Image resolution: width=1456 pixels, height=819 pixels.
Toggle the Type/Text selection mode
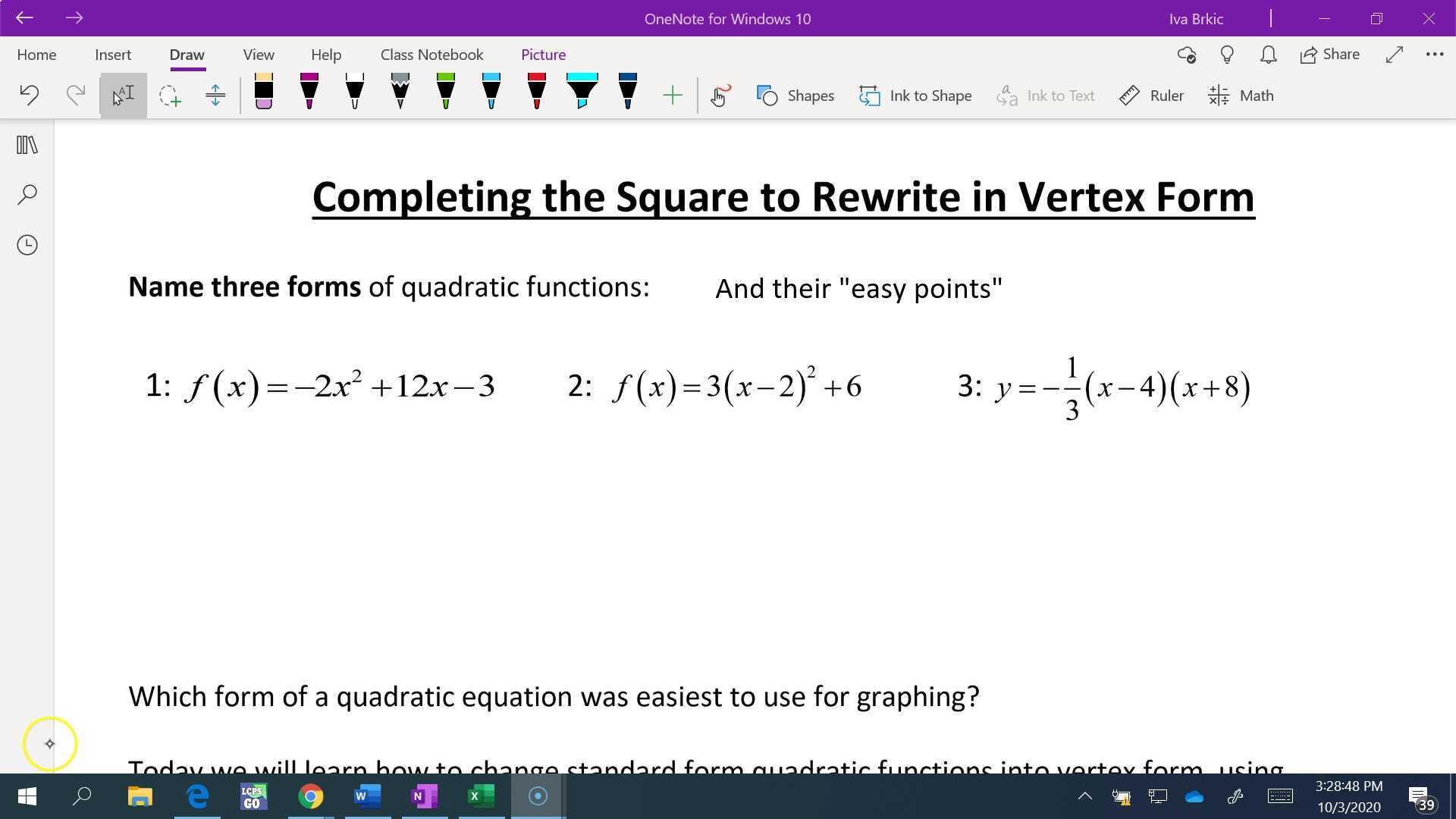123,94
